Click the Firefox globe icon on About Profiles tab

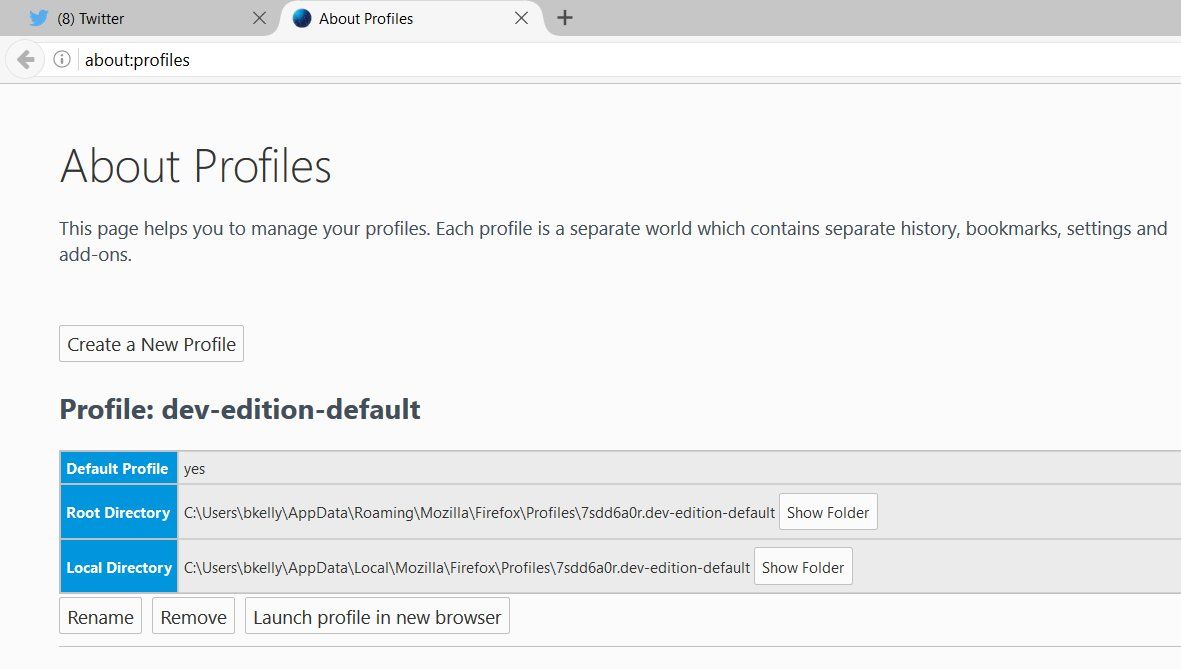point(302,18)
